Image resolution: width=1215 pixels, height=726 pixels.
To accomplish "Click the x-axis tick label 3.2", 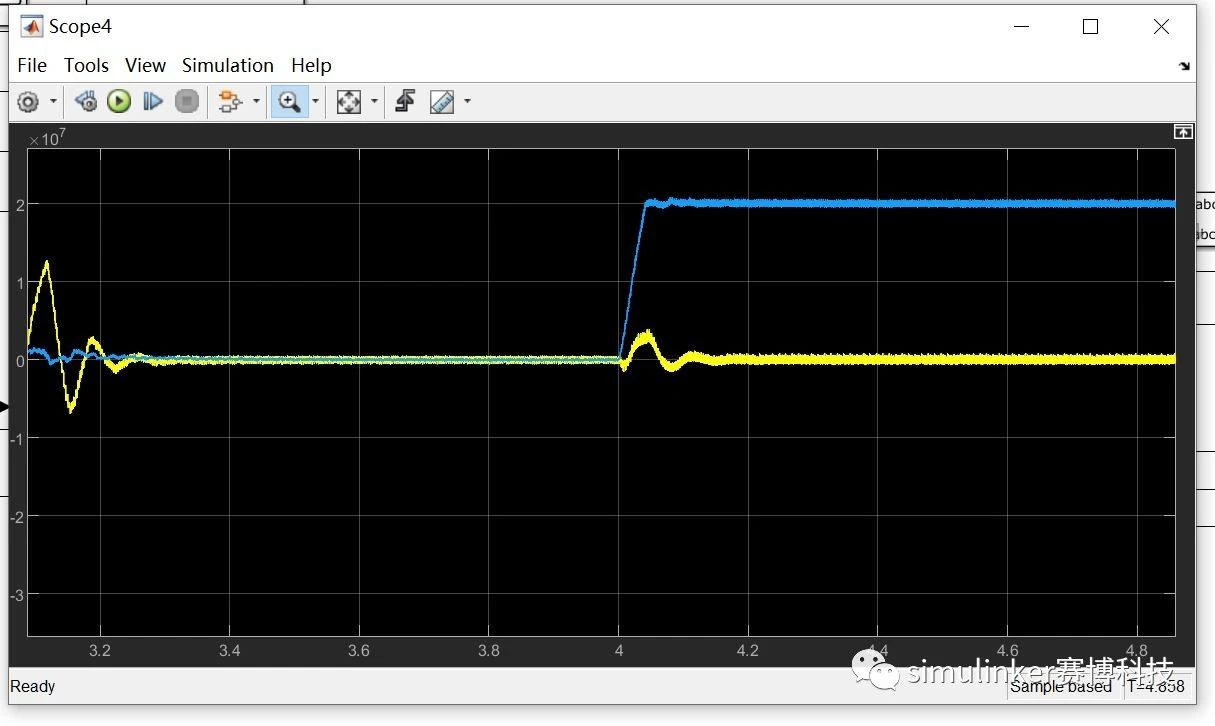I will click(x=100, y=650).
